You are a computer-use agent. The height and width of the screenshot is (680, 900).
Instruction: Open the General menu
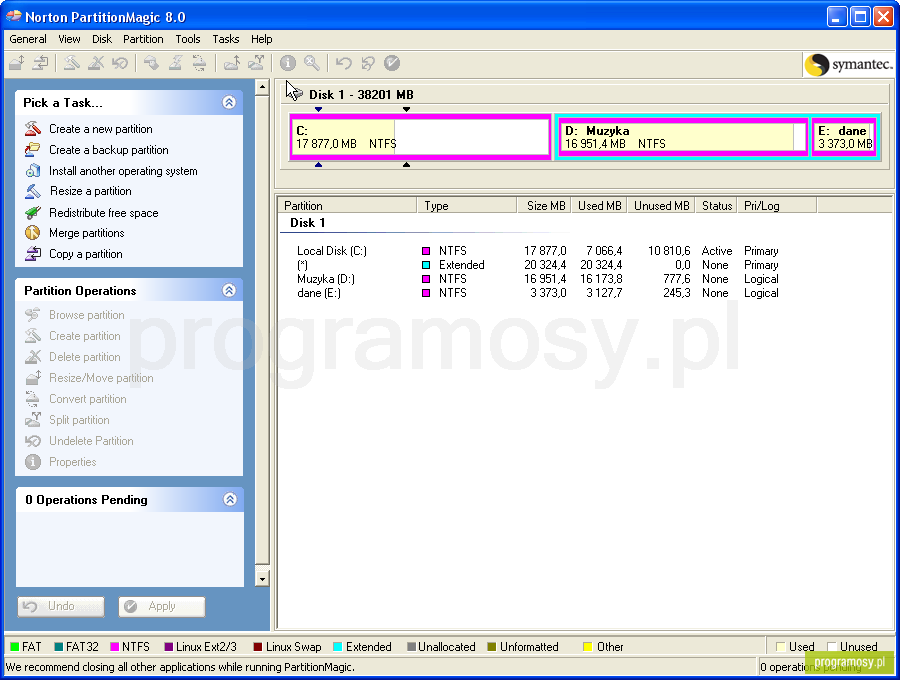click(28, 39)
